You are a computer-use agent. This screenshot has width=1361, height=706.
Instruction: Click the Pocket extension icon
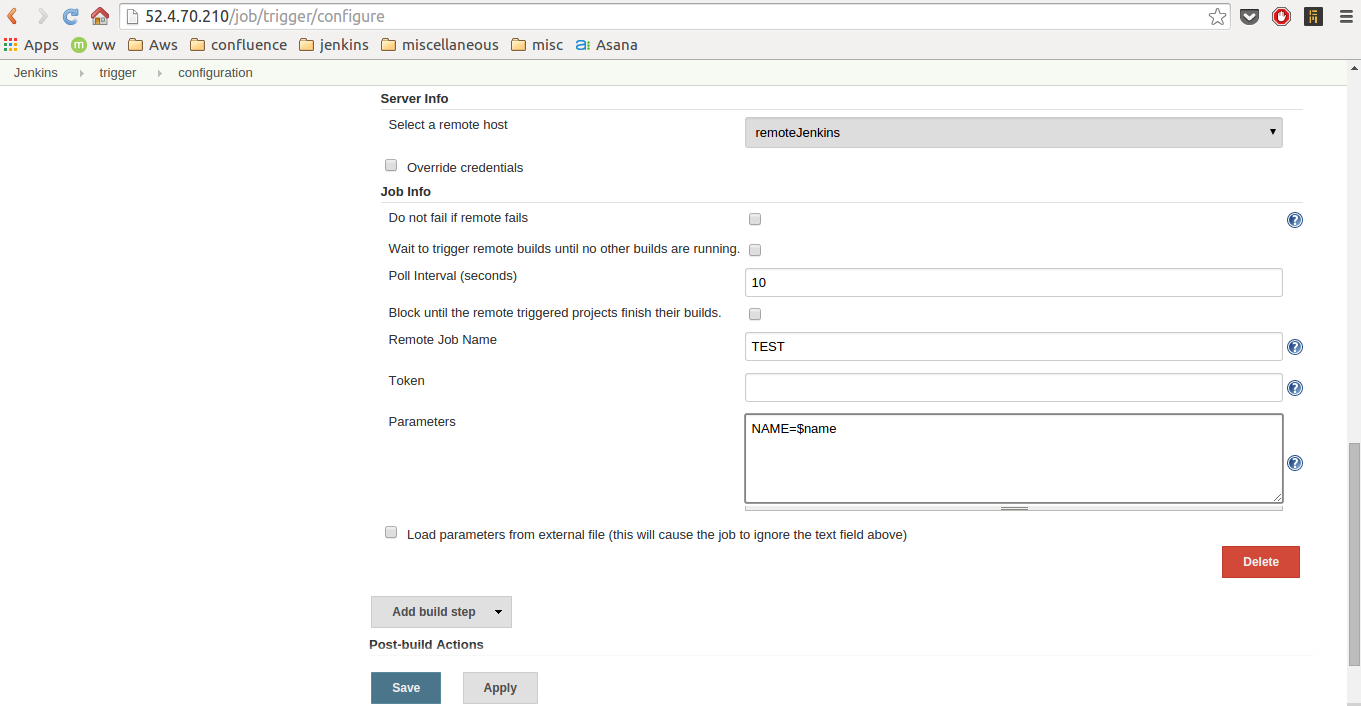click(1249, 16)
